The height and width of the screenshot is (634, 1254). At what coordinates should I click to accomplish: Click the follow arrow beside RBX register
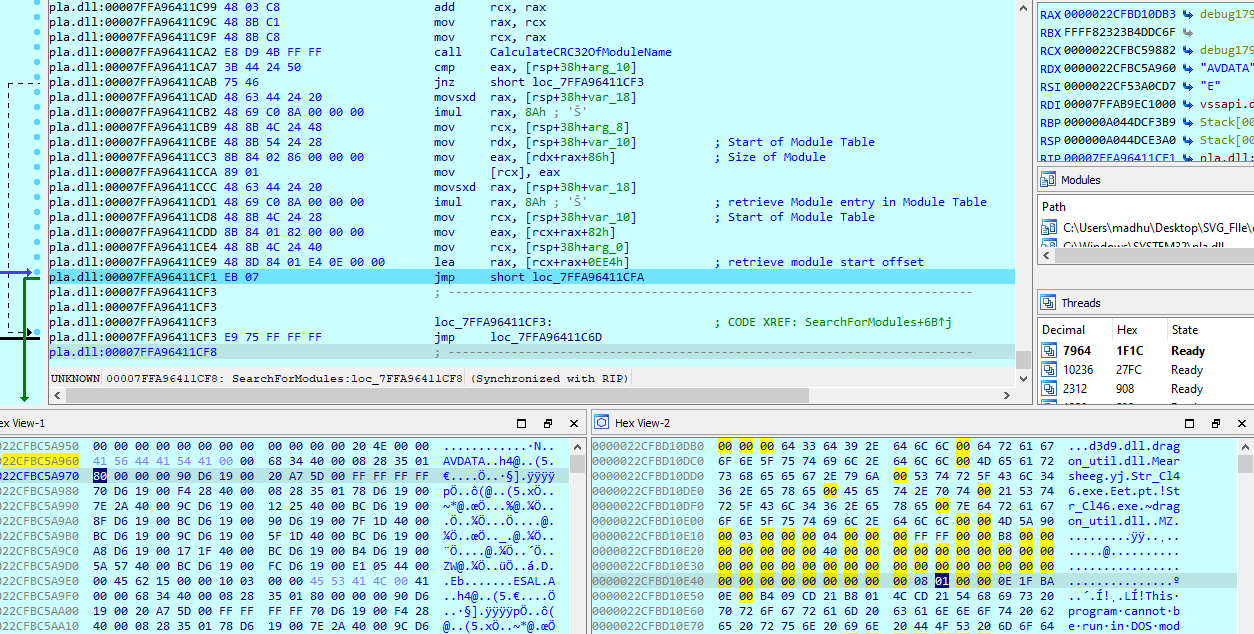[1187, 33]
